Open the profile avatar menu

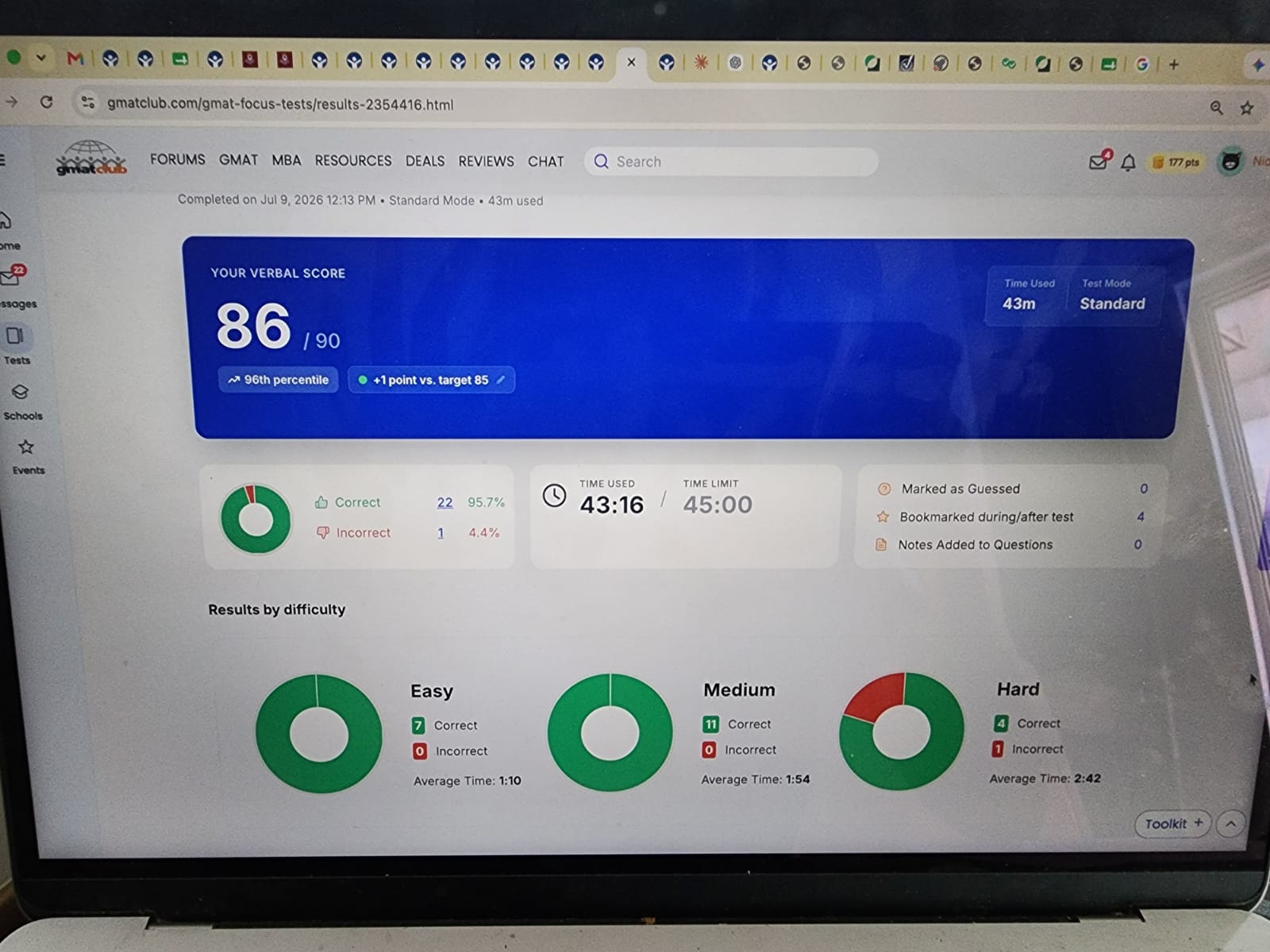pos(1230,162)
